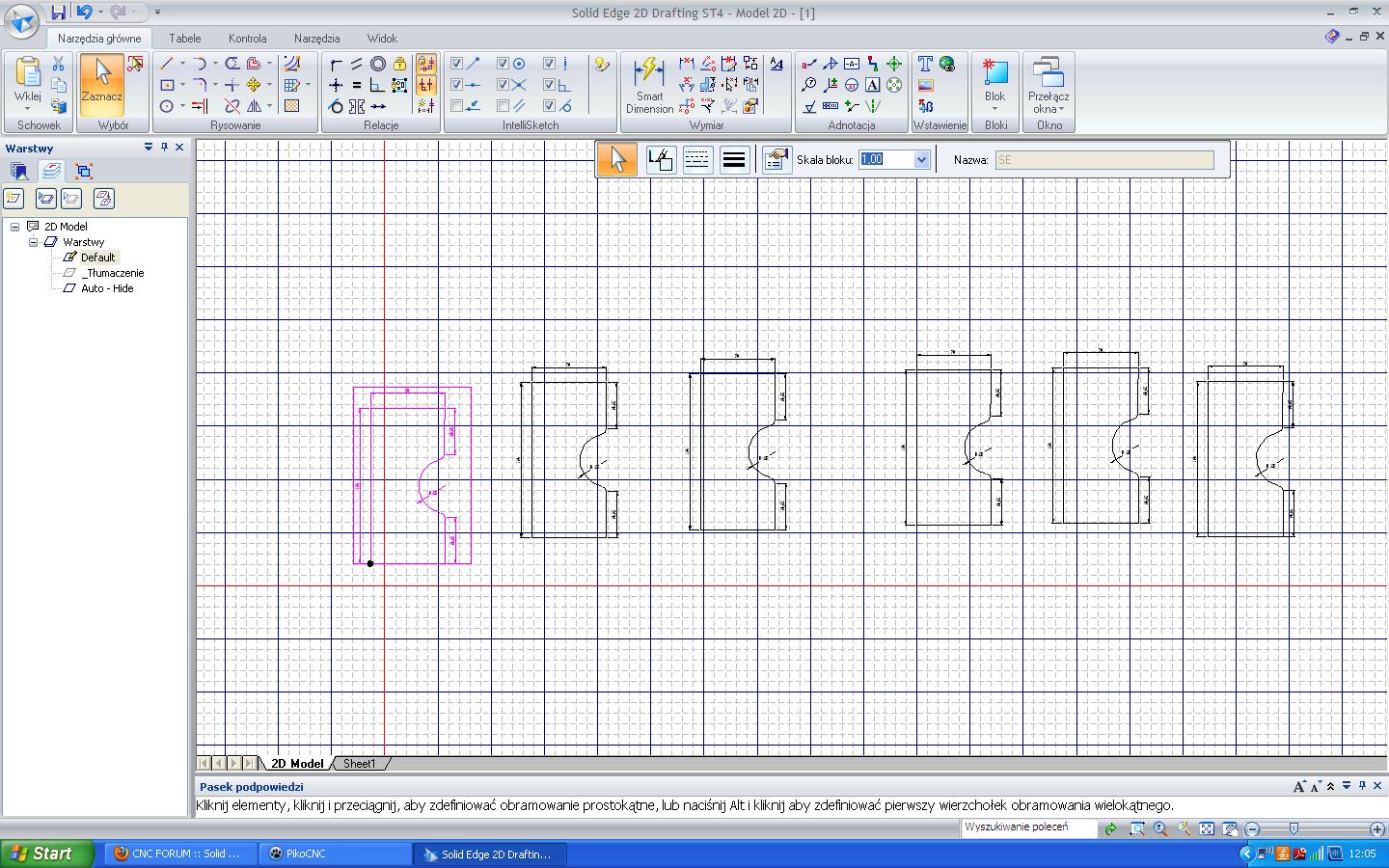Image resolution: width=1389 pixels, height=868 pixels.
Task: Select the Mirror tool in Rysowanie
Action: click(253, 106)
